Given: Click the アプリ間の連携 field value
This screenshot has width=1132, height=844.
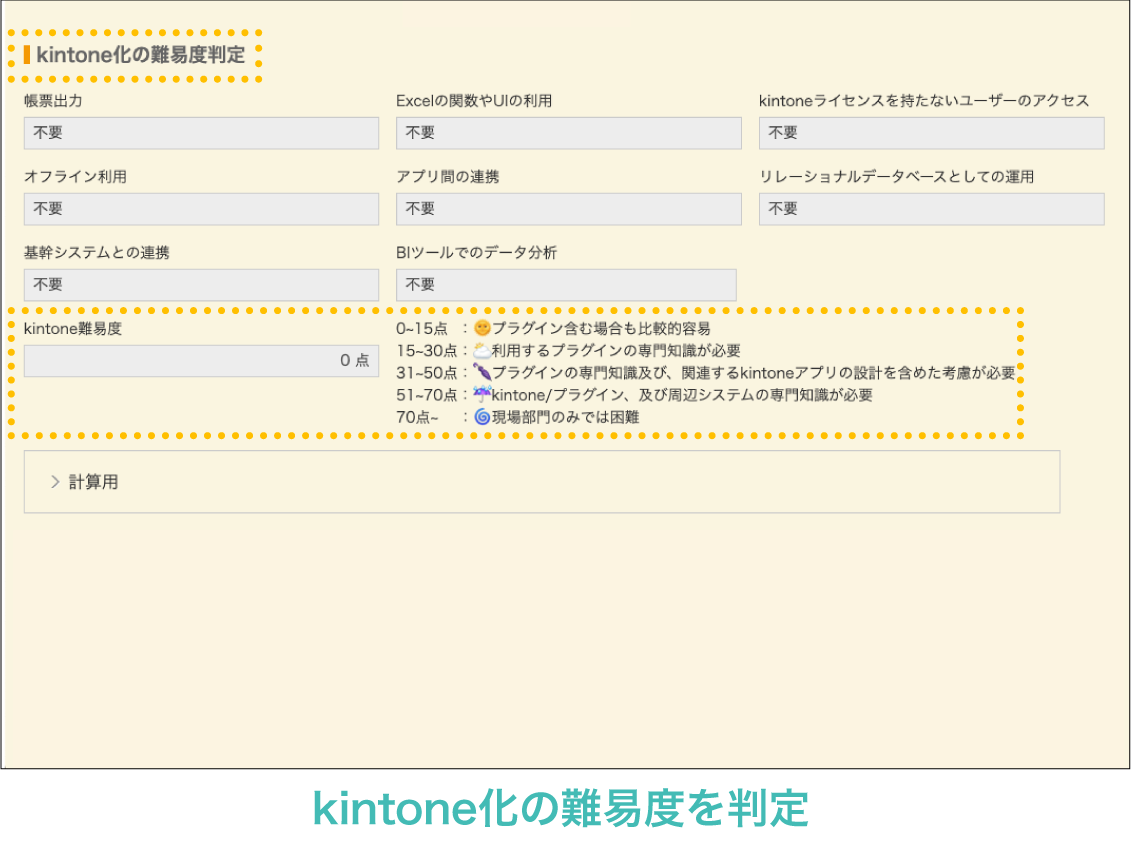Looking at the screenshot, I should point(569,209).
